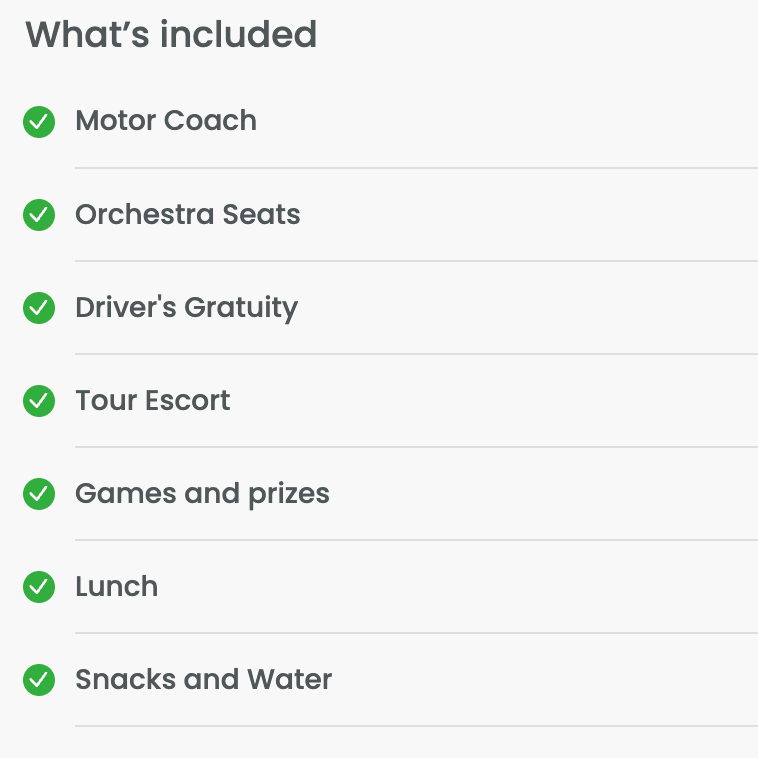Image resolution: width=758 pixels, height=758 pixels.
Task: Click the green checkmark beside Motor Coach
Action: pos(39,122)
